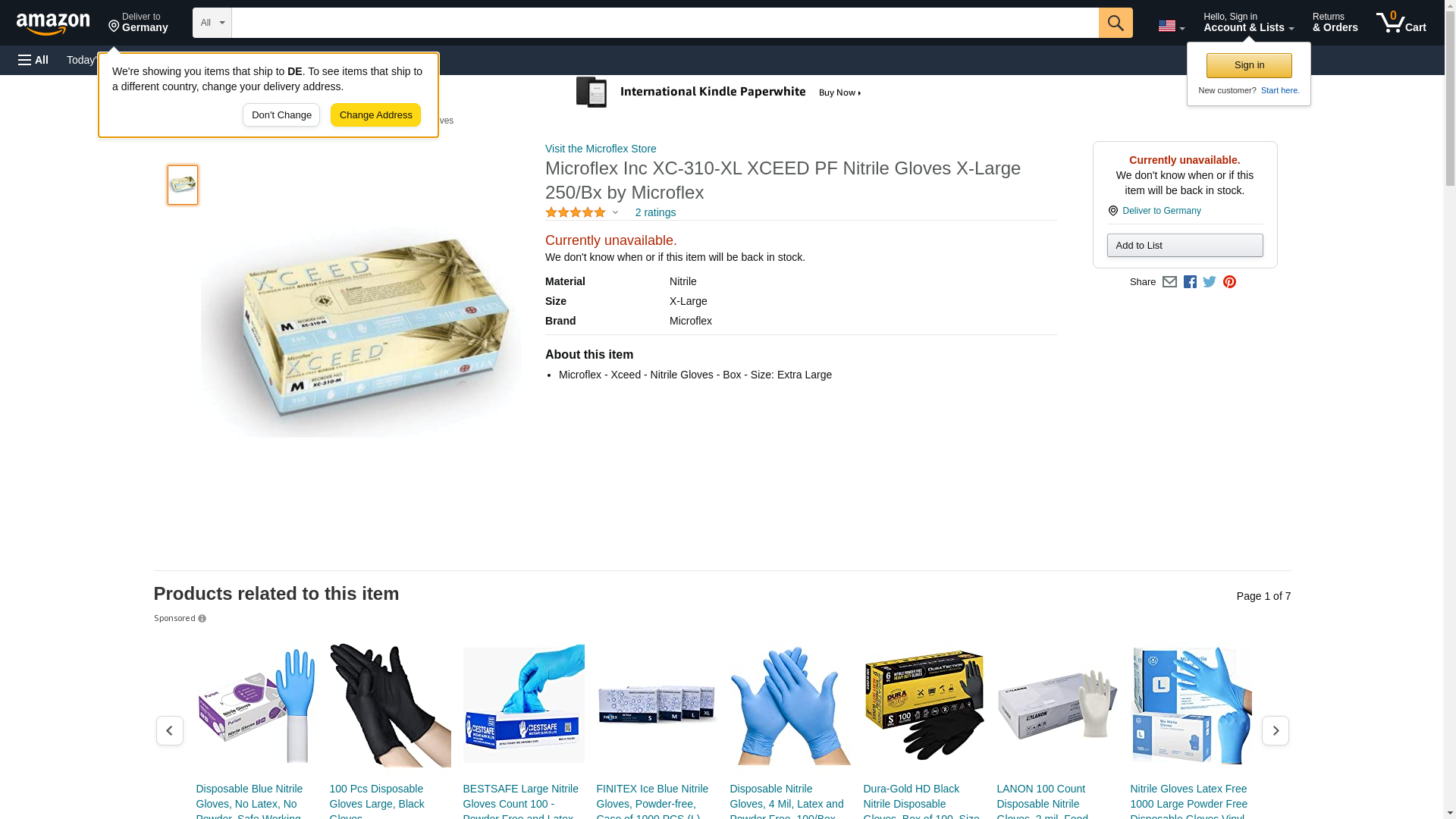The image size is (1456, 819).
Task: Select the glove box product thumbnail
Action: (183, 185)
